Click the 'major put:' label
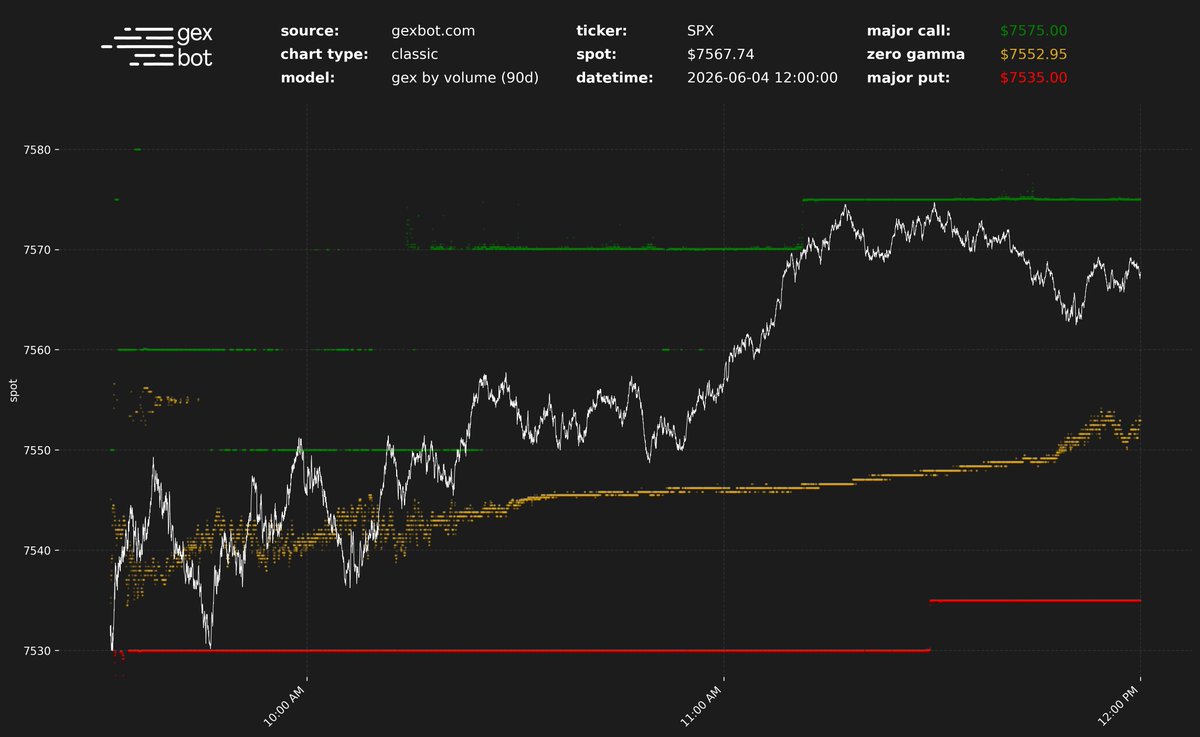 907,77
